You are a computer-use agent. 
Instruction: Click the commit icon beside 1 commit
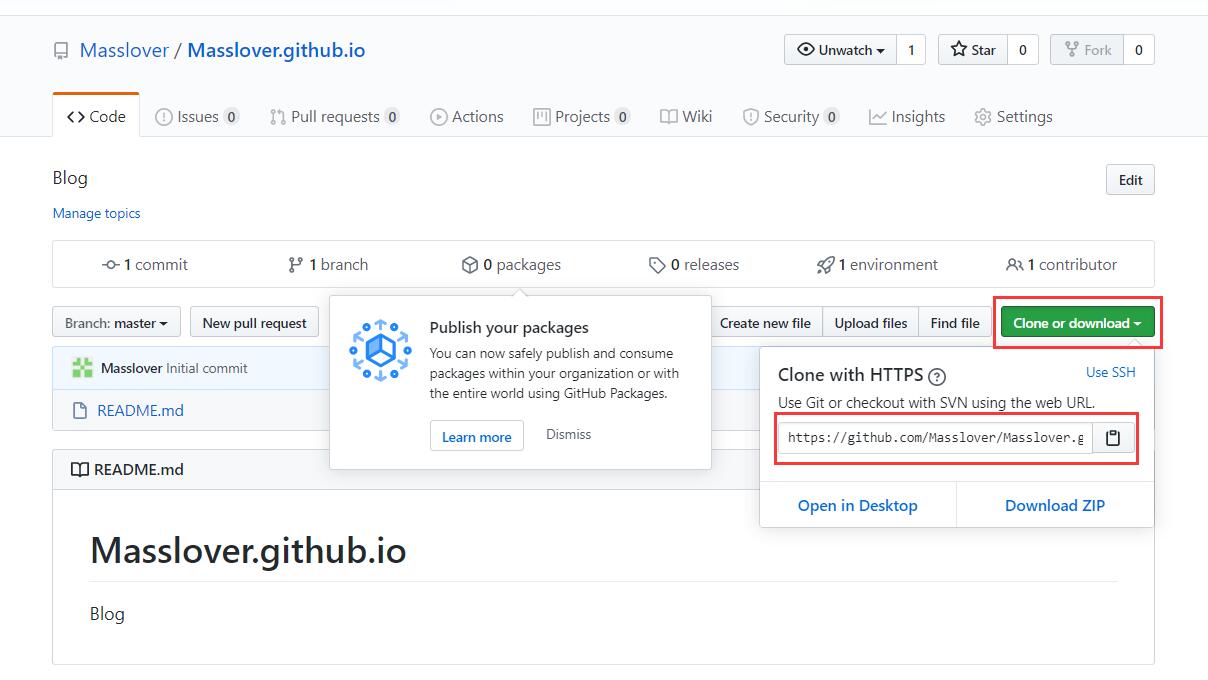[x=110, y=265]
